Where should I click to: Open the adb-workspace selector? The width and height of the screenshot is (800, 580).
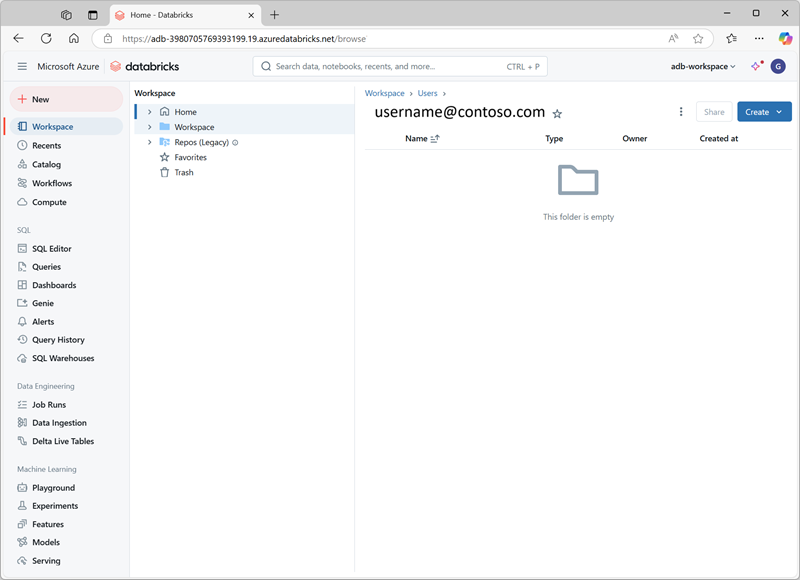[x=702, y=66]
